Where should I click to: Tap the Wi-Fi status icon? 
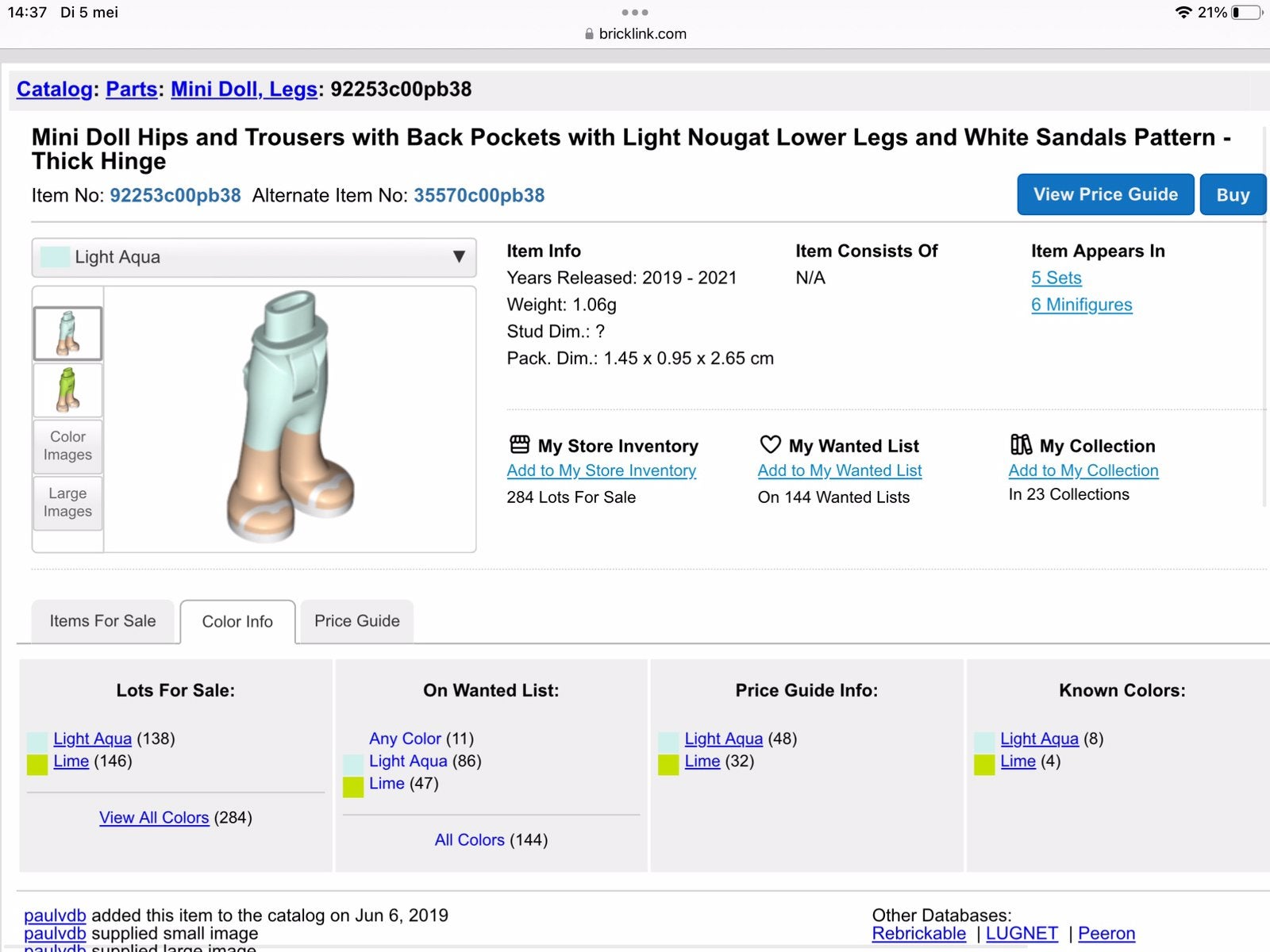pos(1183,12)
